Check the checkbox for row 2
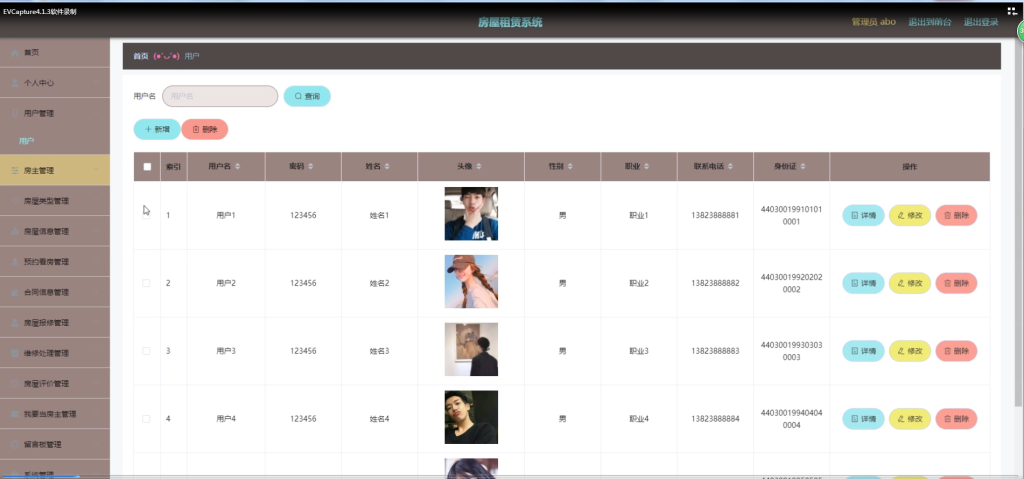This screenshot has height=479, width=1024. (147, 283)
